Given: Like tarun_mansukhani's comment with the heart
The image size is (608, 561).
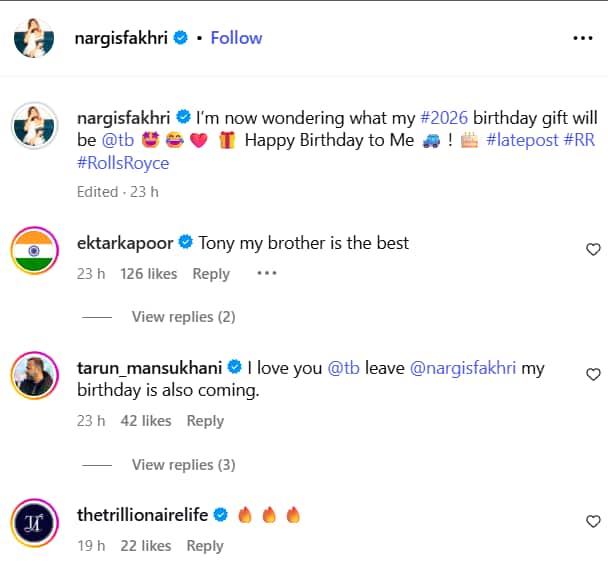Looking at the screenshot, I should (593, 375).
